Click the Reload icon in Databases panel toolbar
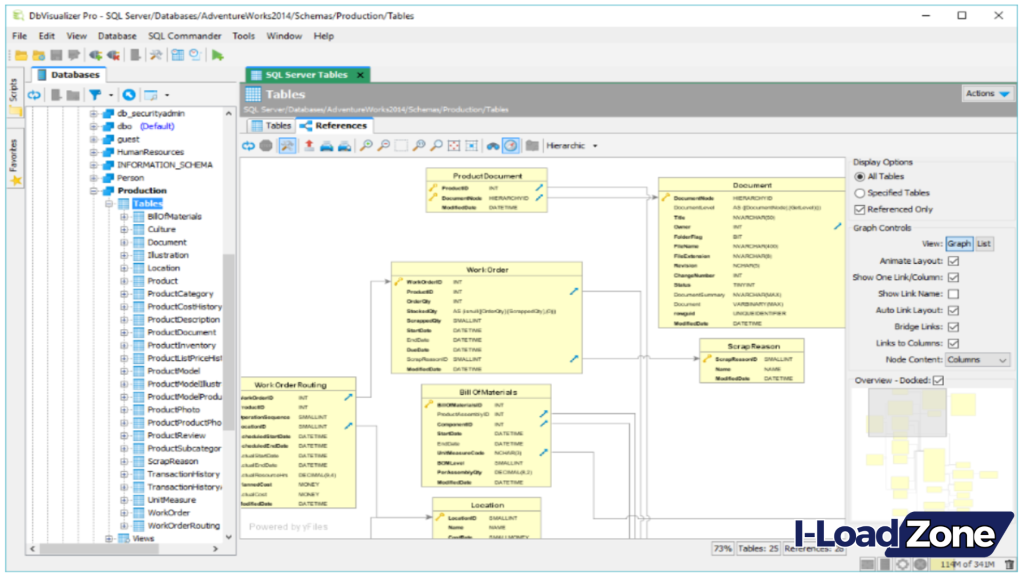 (34, 95)
